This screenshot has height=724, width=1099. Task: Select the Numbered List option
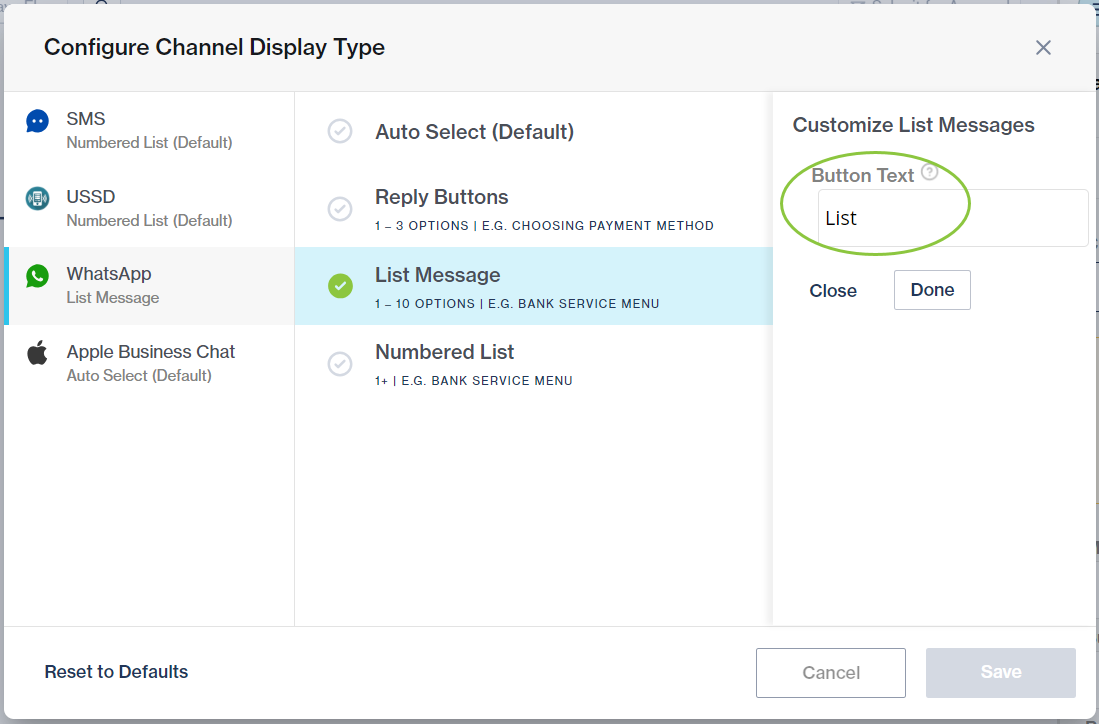tap(444, 352)
